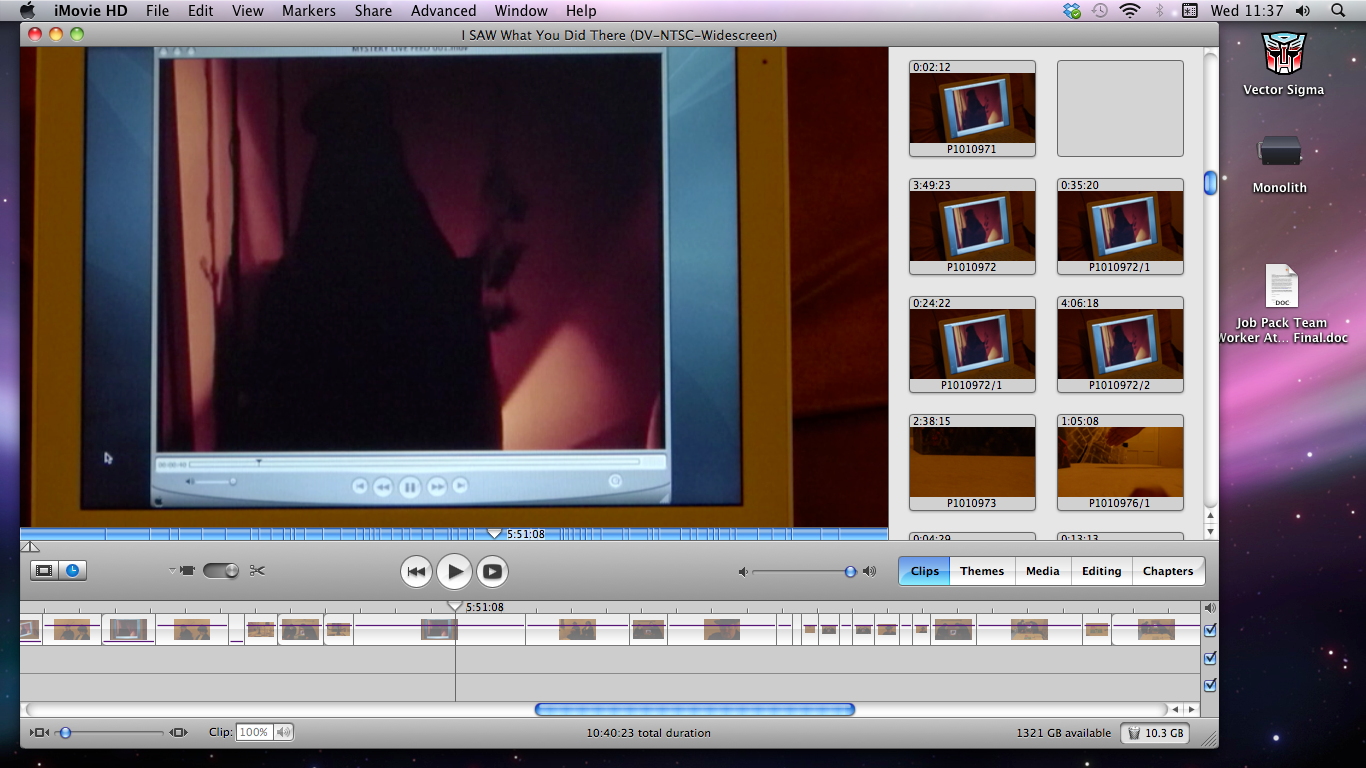The height and width of the screenshot is (768, 1366).
Task: Click the timeline zoom-out icon
Action: coord(39,733)
